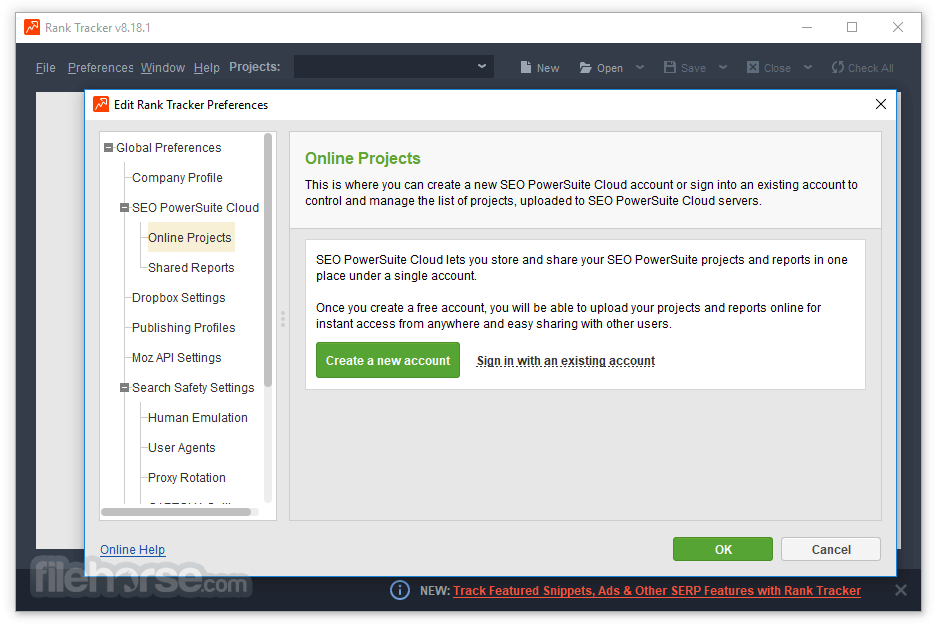
Task: Sign in with an existing account link
Action: [x=565, y=361]
